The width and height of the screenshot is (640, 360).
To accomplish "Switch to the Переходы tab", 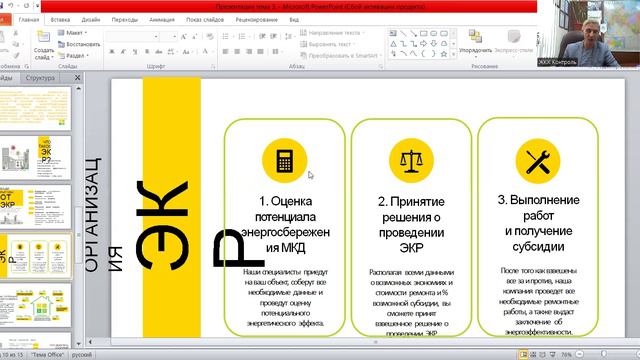I will 124,20.
